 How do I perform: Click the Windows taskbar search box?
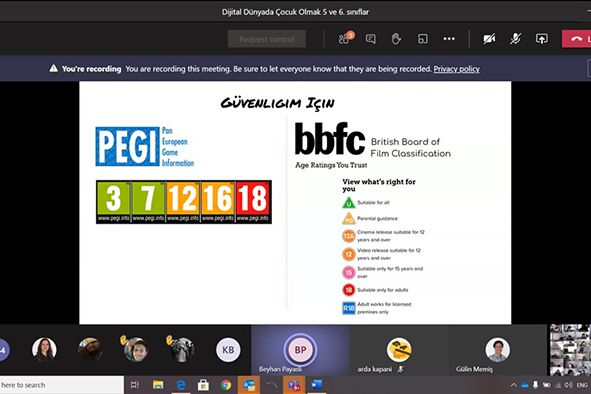pyautogui.click(x=62, y=385)
